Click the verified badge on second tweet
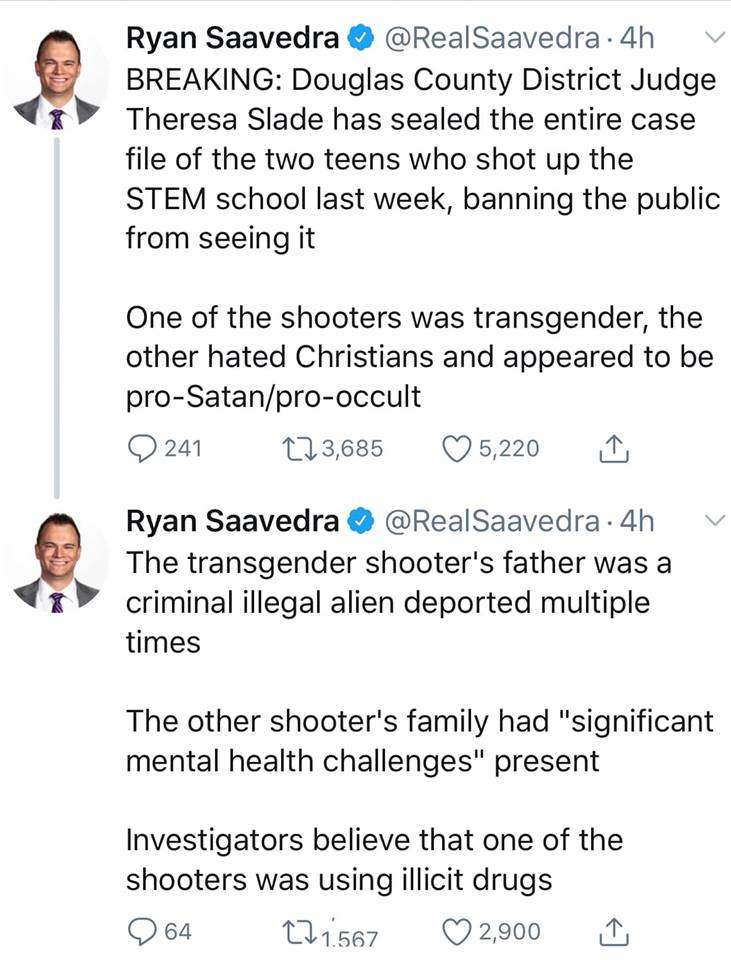The image size is (731, 960). [x=361, y=521]
